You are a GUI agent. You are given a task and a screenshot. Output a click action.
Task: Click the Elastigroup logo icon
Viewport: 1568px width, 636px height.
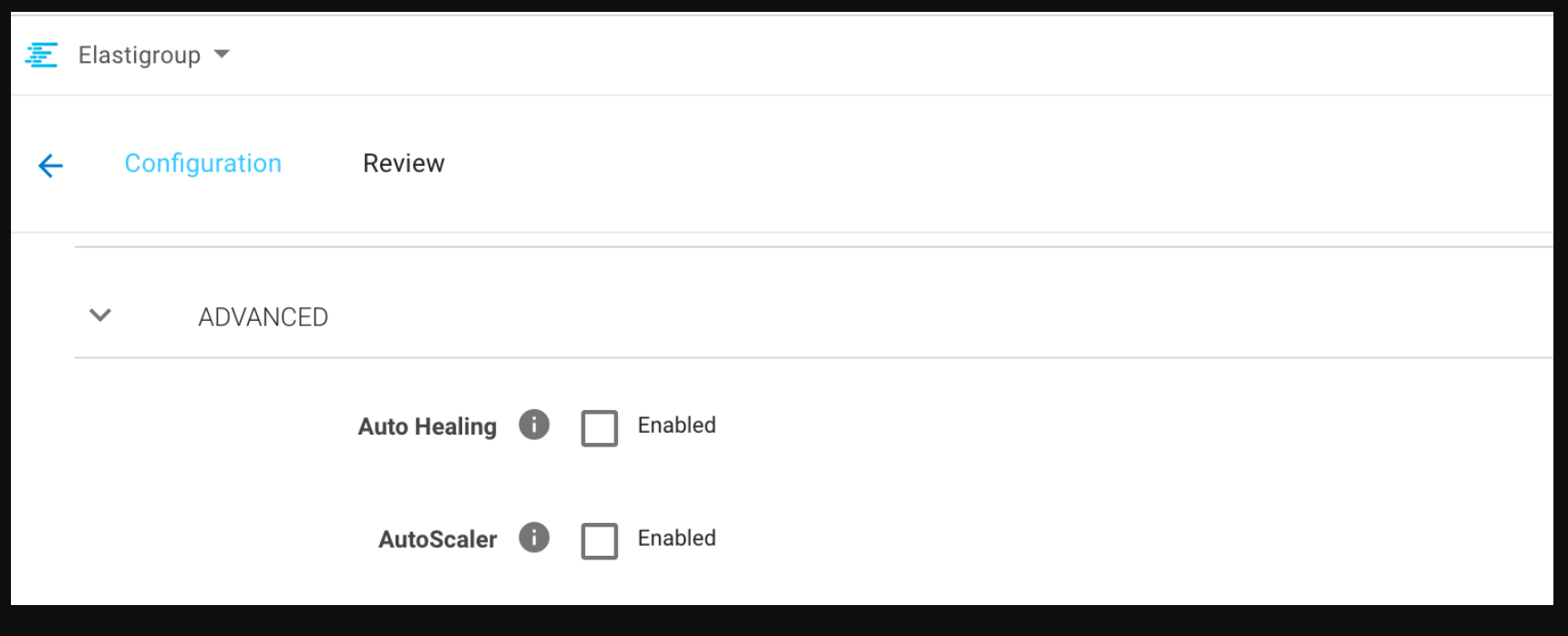click(41, 55)
